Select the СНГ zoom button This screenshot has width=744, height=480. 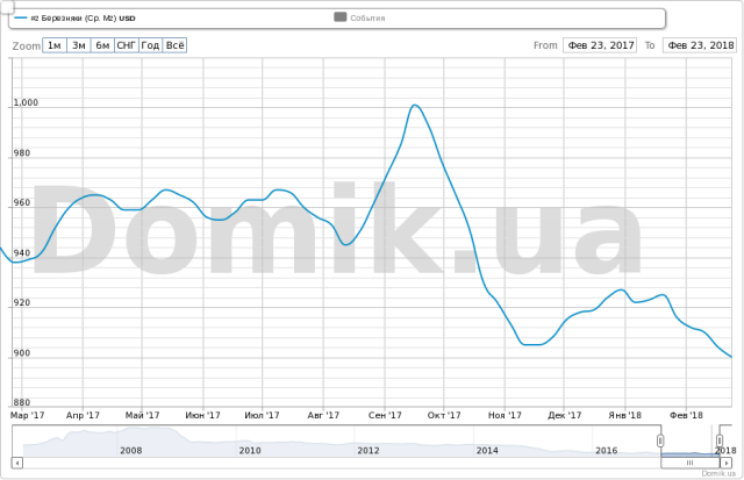click(x=127, y=46)
